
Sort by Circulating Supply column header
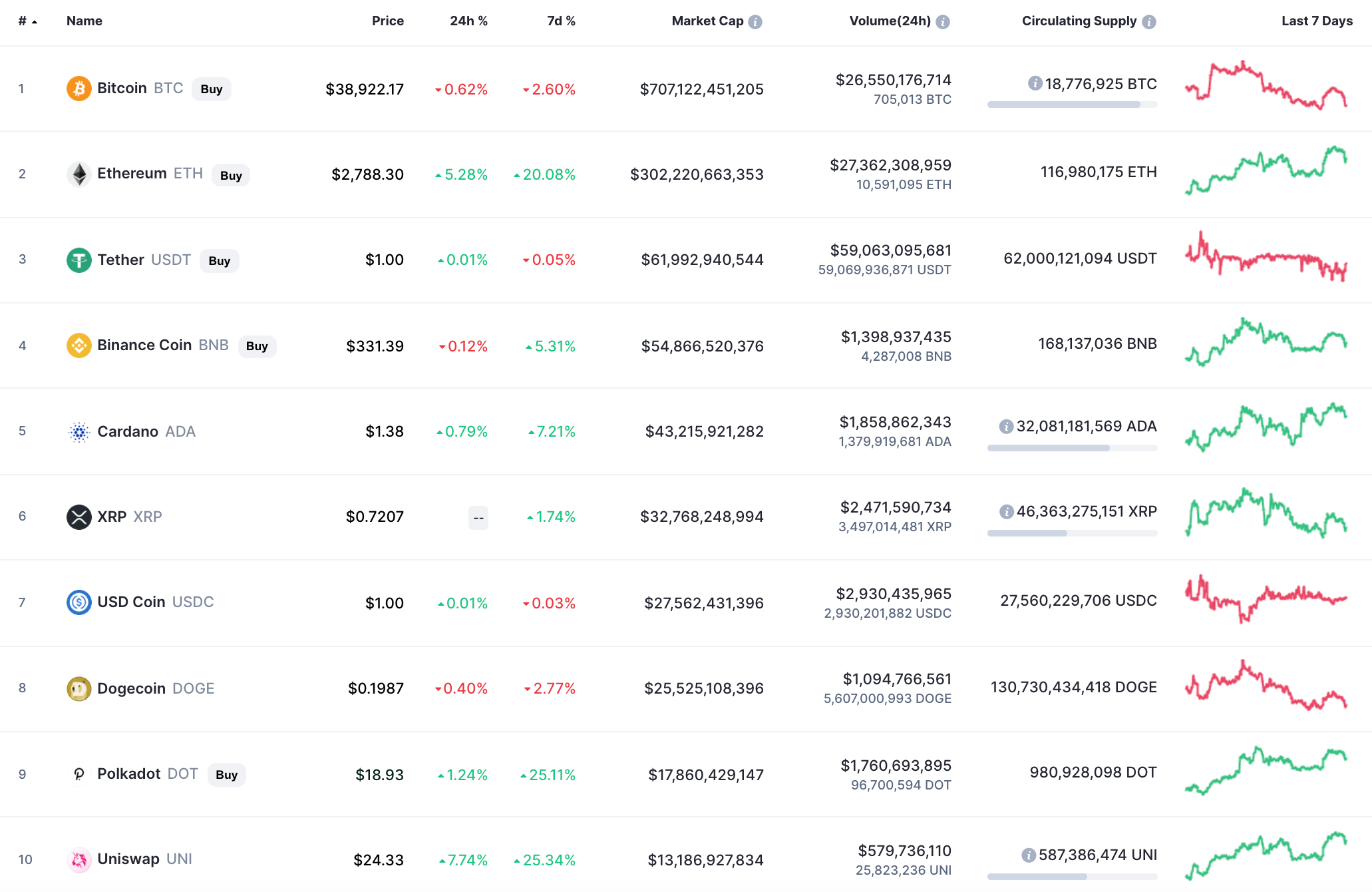click(1079, 21)
